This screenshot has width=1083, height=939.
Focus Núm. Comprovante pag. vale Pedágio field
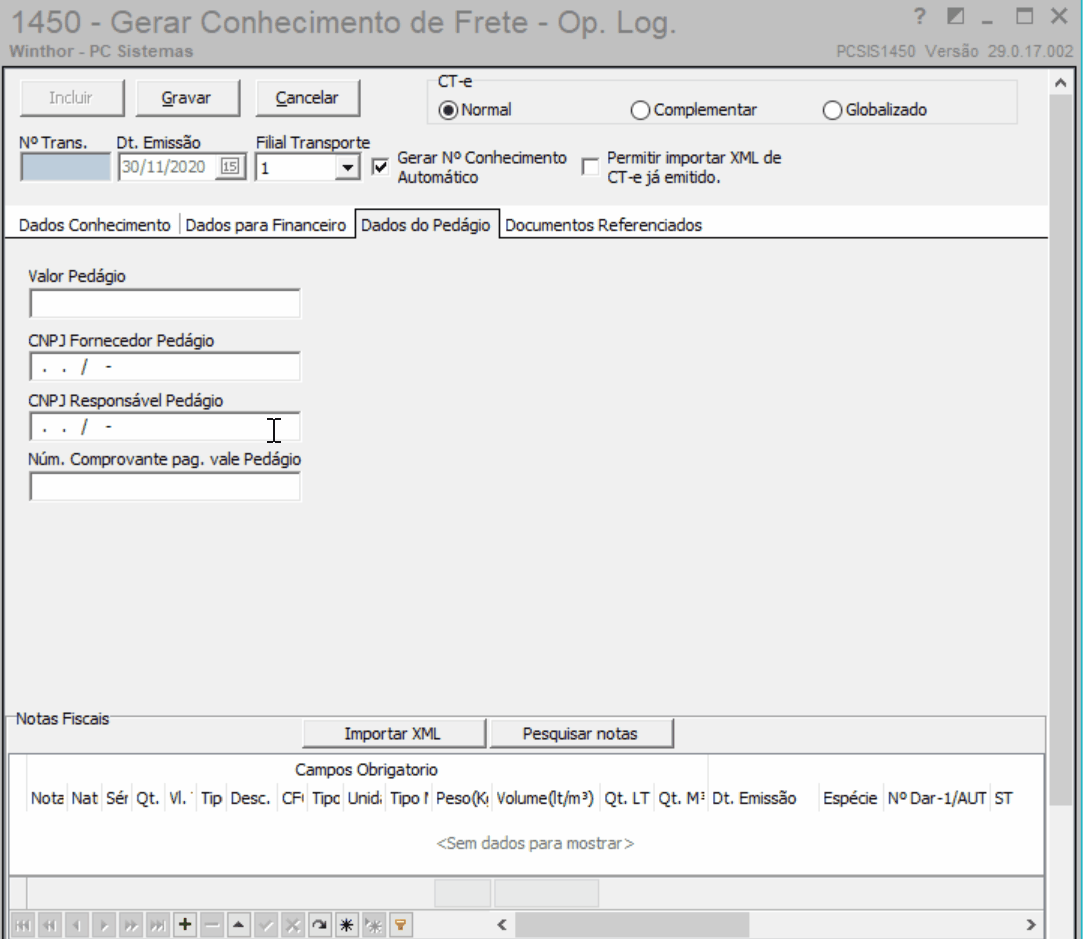(164, 487)
